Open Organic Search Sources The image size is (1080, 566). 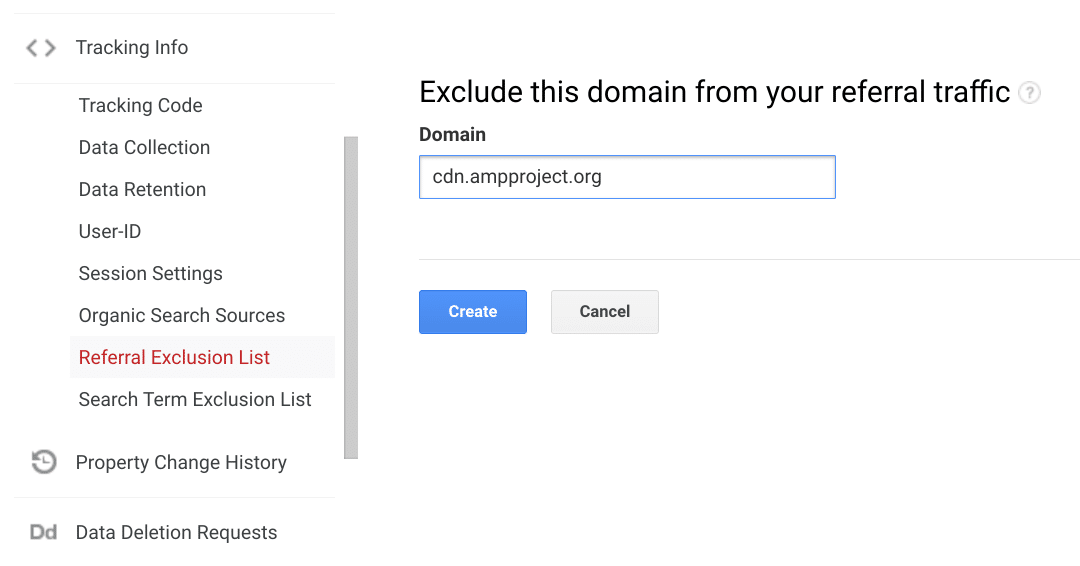(x=182, y=316)
